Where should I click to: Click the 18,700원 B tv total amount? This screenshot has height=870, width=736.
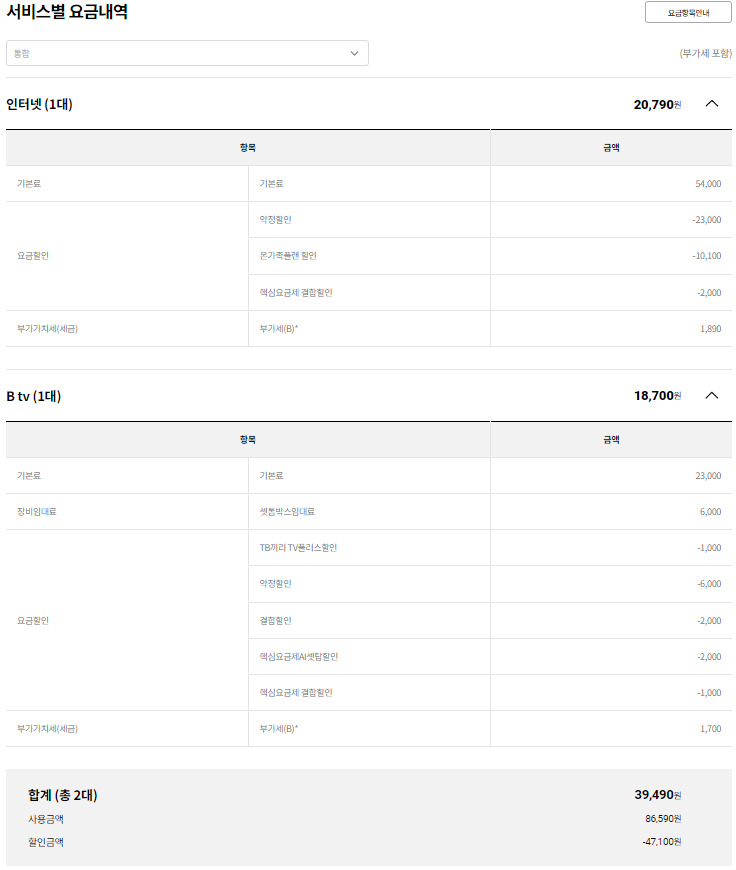(x=657, y=396)
